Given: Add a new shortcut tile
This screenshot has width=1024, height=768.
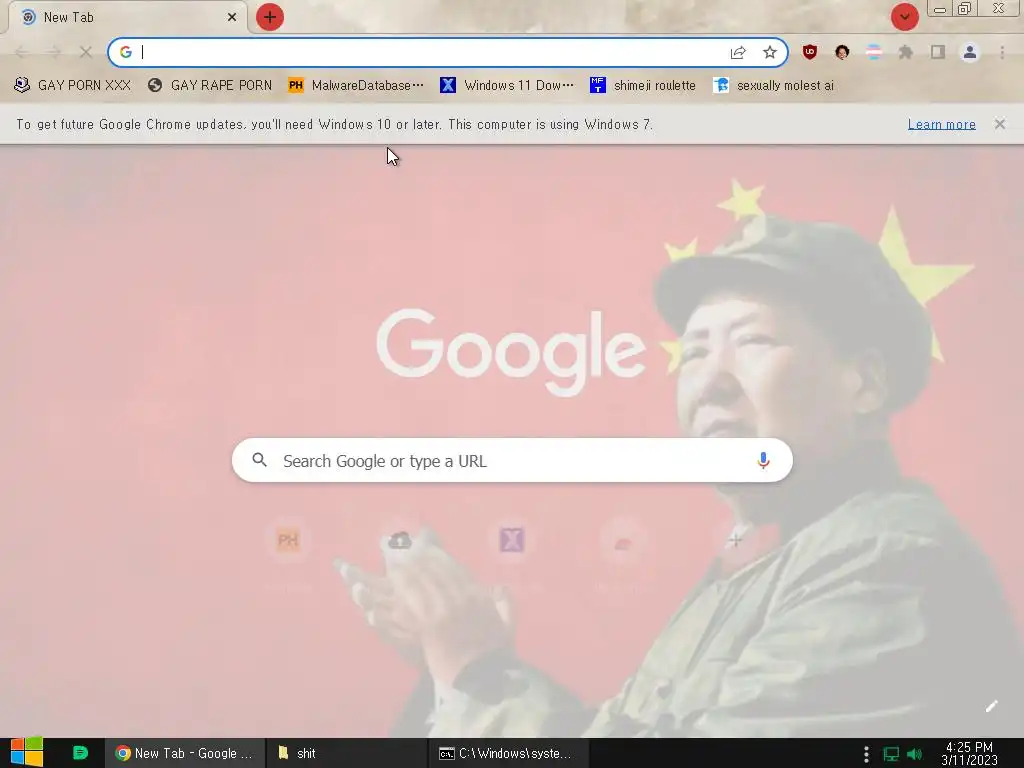Looking at the screenshot, I should pos(735,540).
